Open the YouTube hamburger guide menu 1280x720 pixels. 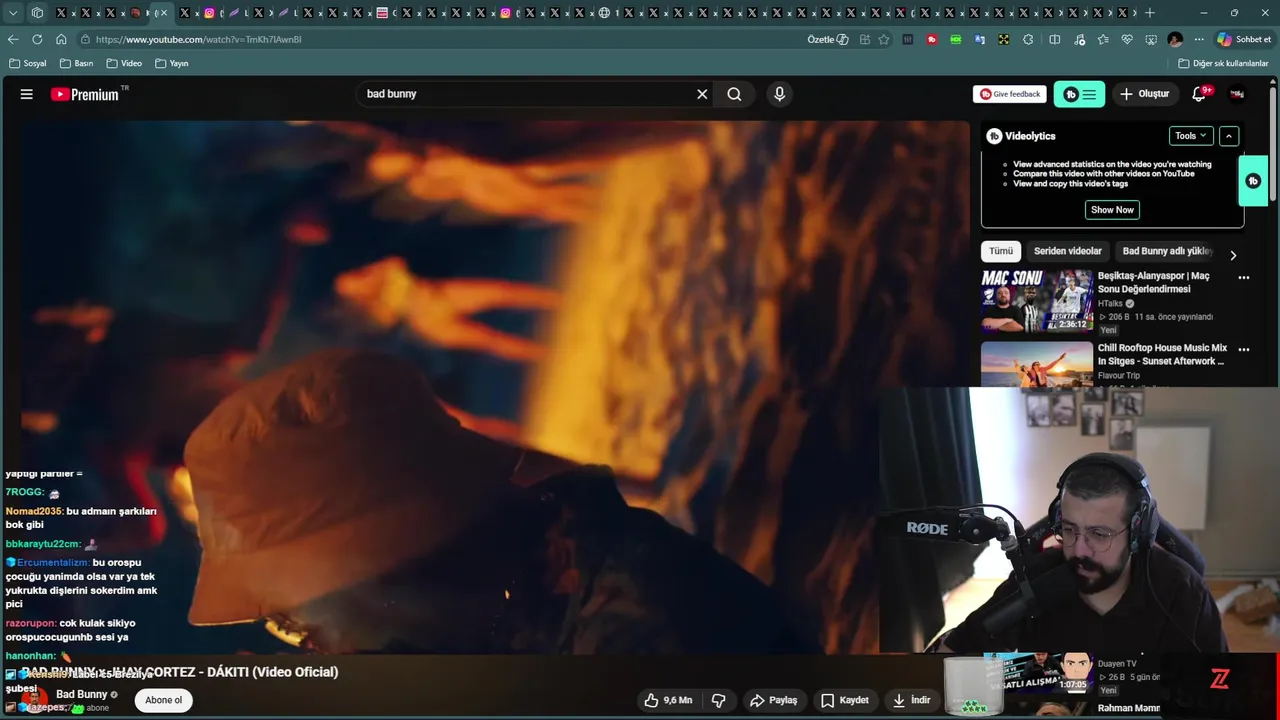click(x=27, y=94)
